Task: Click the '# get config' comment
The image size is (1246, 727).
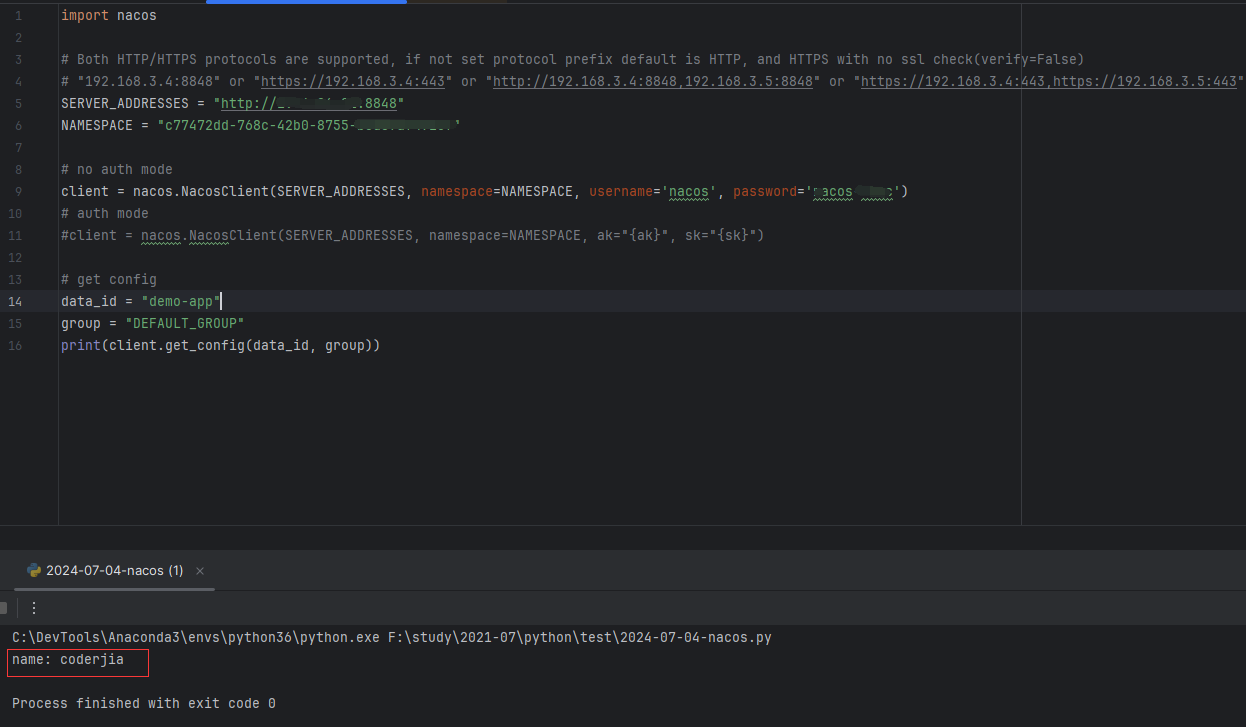Action: pyautogui.click(x=109, y=279)
